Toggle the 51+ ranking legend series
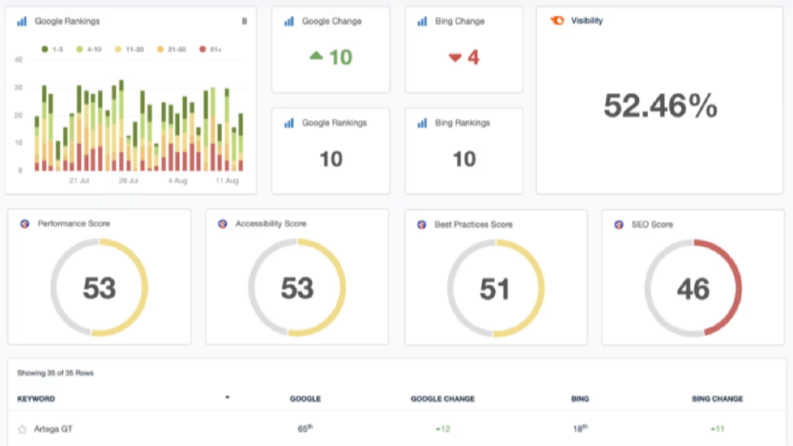The height and width of the screenshot is (446, 793). click(x=210, y=49)
